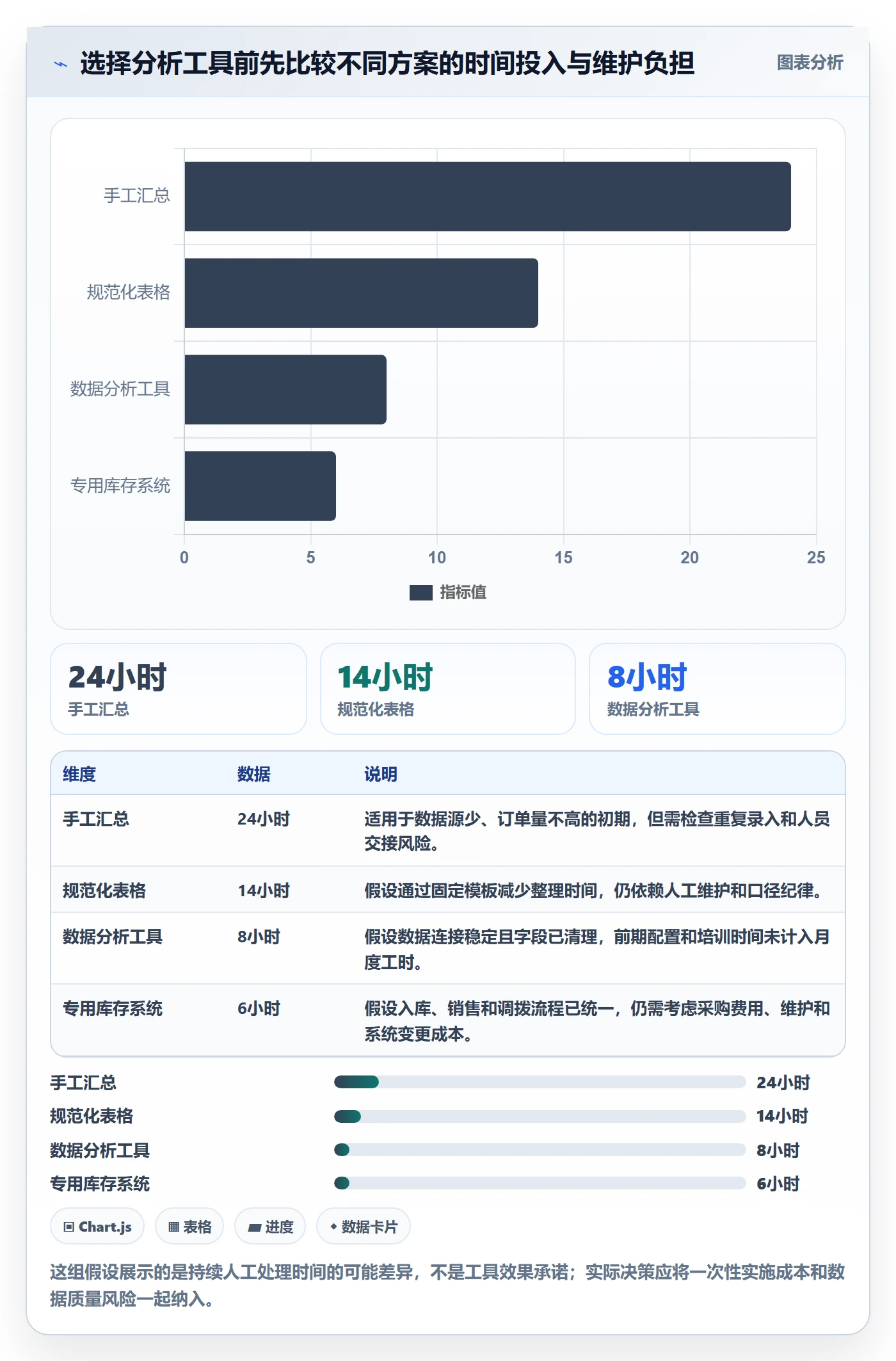
Task: Click the lightning icon beside the title
Action: [x=61, y=64]
